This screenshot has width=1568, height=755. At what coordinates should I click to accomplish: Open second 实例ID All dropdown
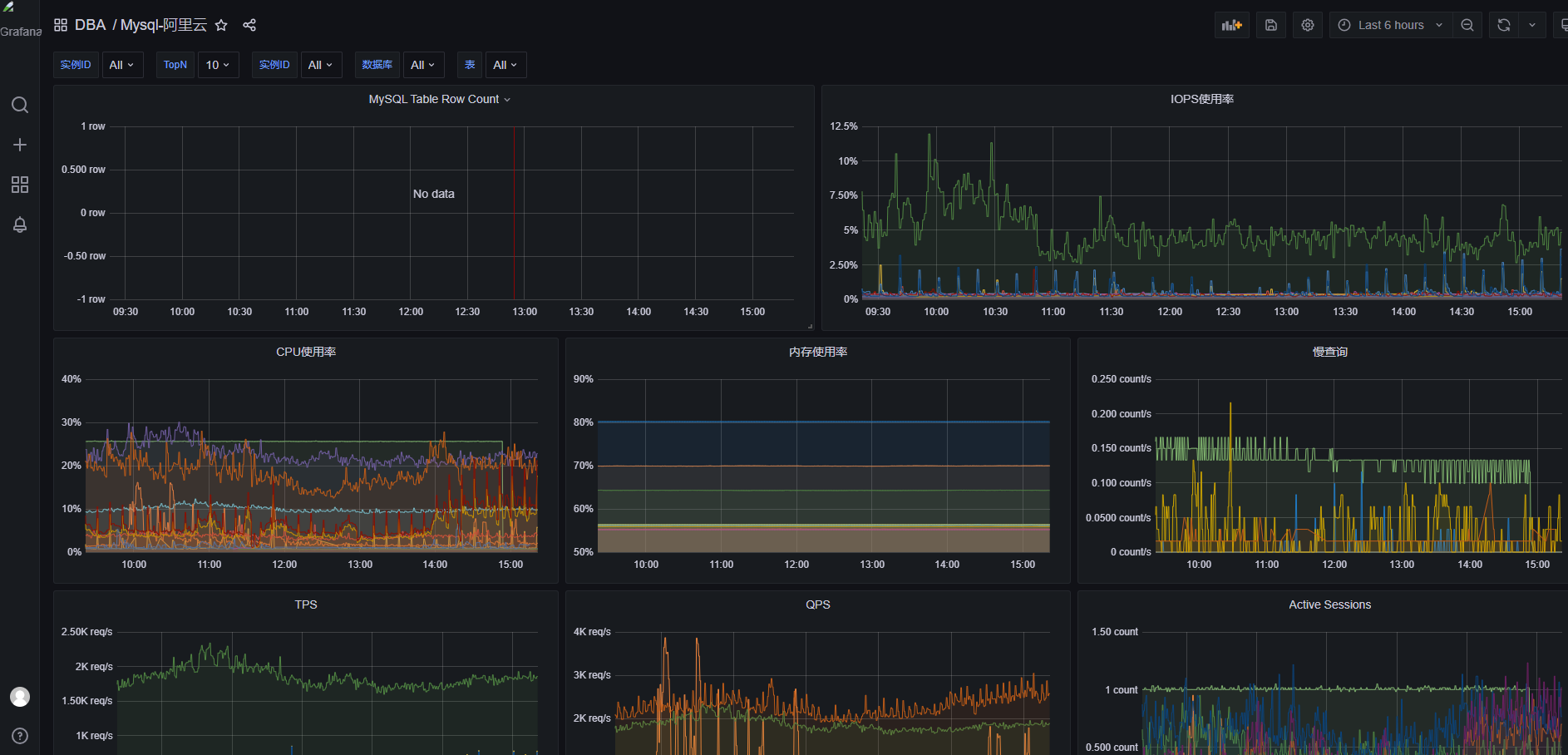pyautogui.click(x=321, y=65)
